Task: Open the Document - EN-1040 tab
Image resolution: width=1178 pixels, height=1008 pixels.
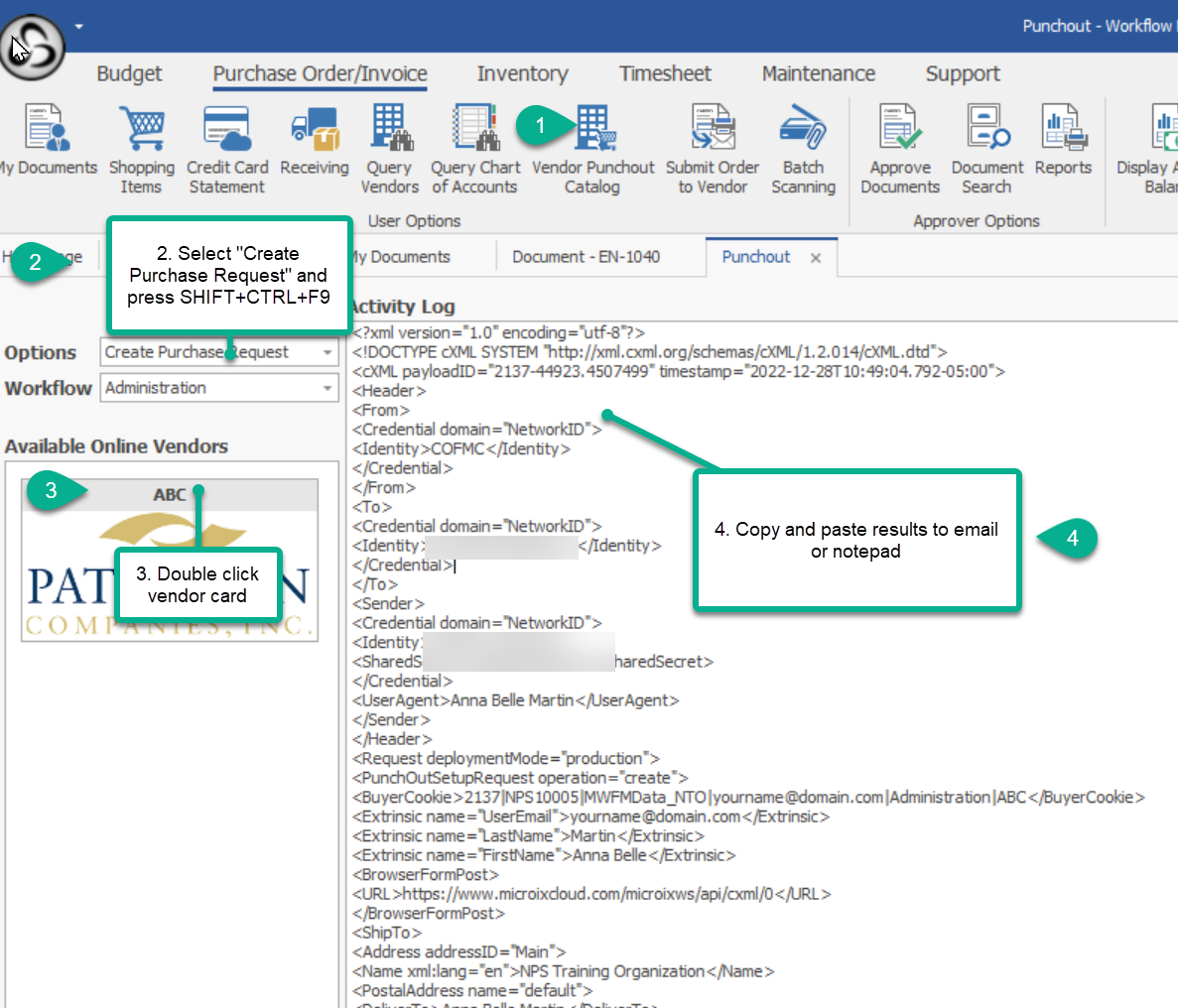Action: pos(586,257)
